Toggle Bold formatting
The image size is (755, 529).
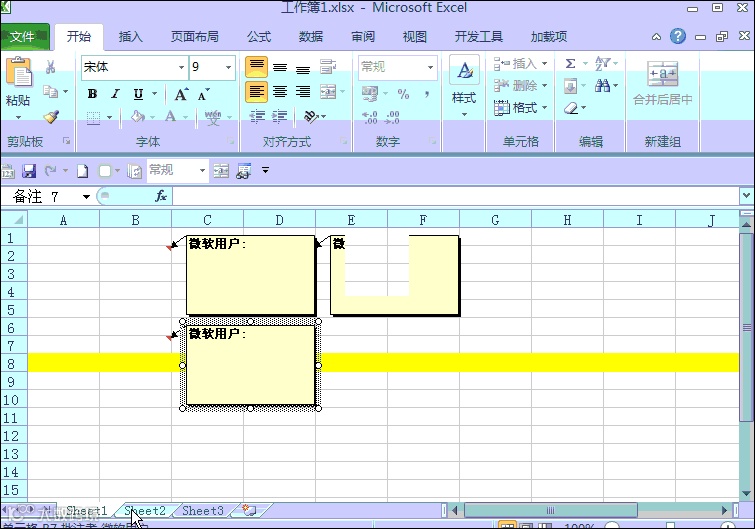(x=92, y=94)
